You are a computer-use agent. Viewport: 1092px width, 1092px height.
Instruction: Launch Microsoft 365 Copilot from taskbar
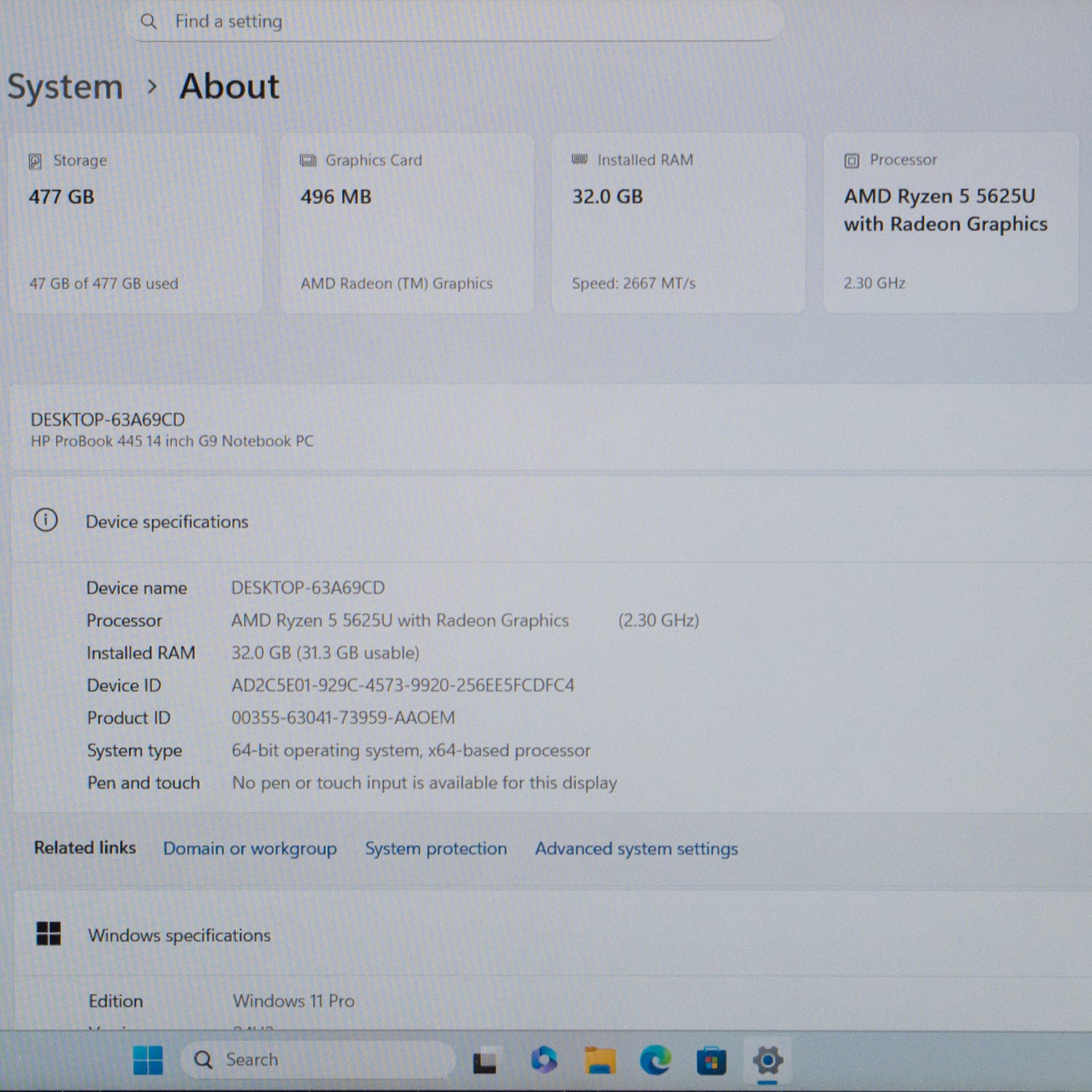pos(544,1060)
